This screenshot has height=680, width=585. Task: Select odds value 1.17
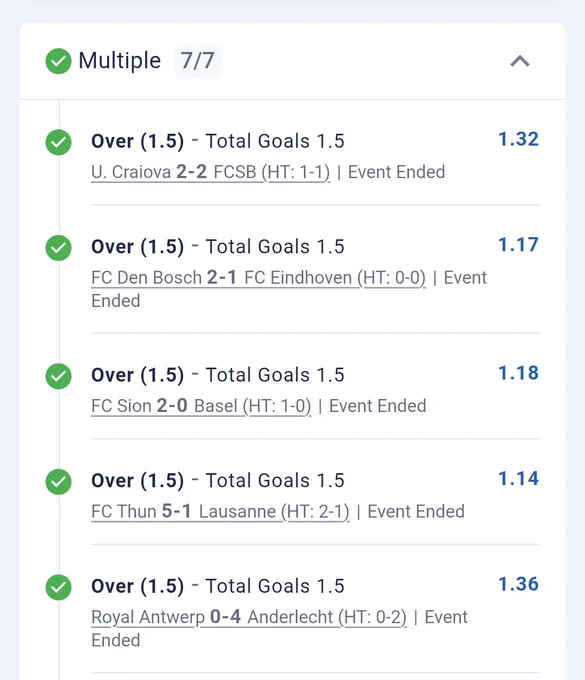[x=518, y=245]
